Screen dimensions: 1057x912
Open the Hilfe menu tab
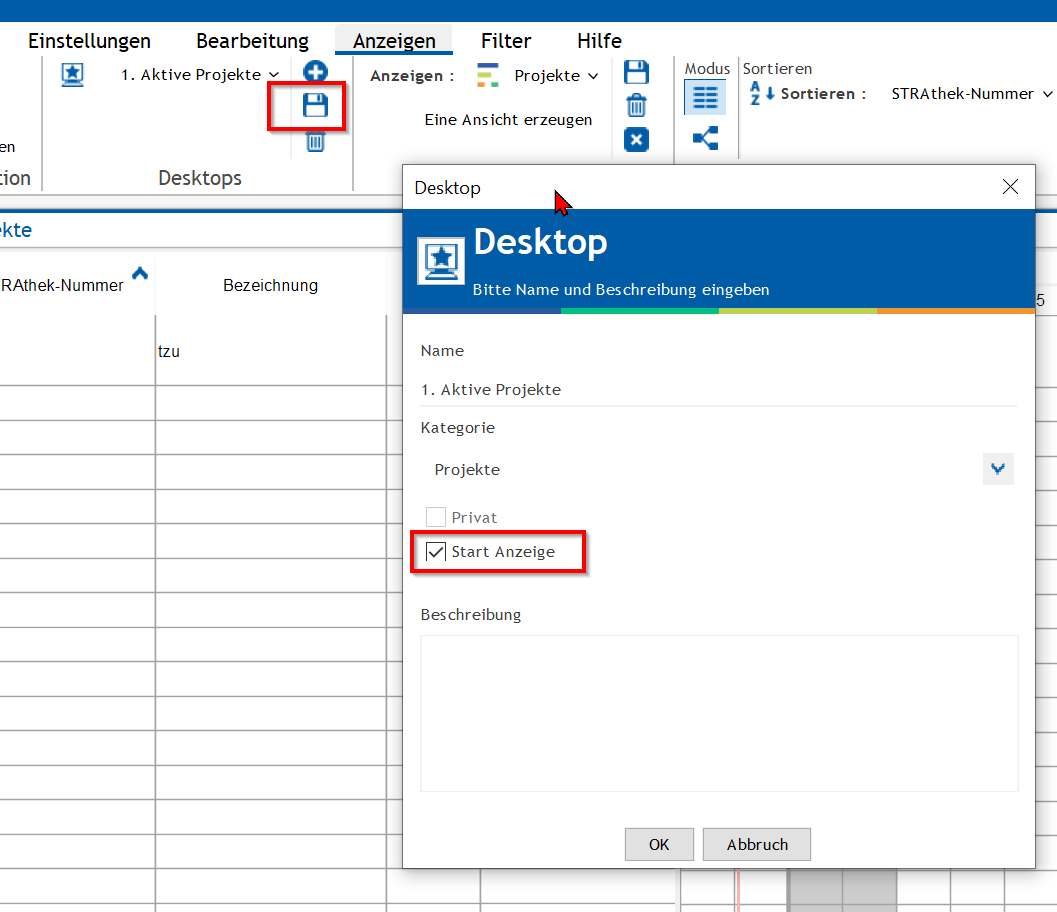point(599,40)
